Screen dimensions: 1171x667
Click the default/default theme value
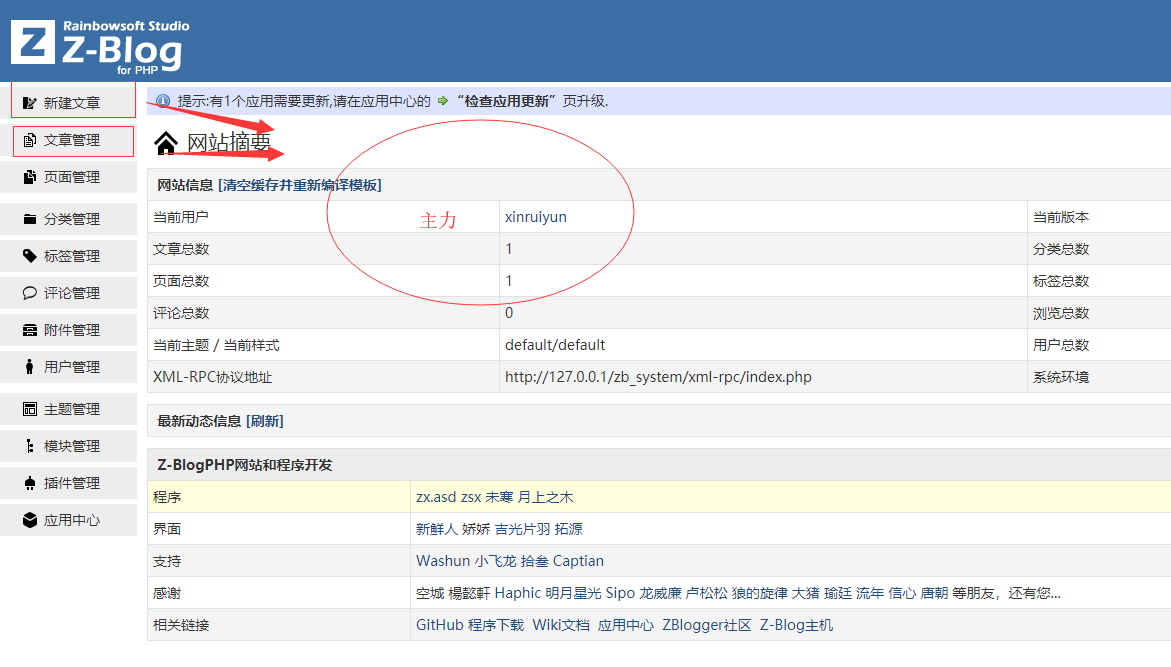click(x=555, y=345)
